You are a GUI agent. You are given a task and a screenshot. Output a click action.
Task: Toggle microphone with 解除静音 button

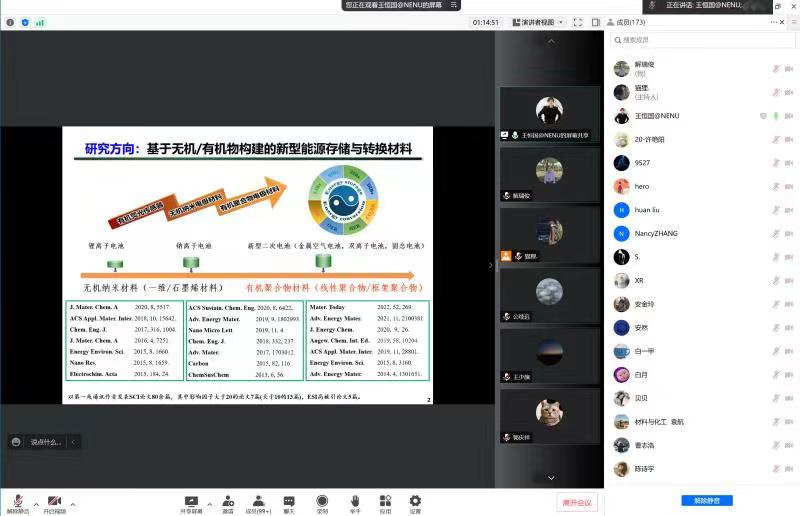pos(16,502)
